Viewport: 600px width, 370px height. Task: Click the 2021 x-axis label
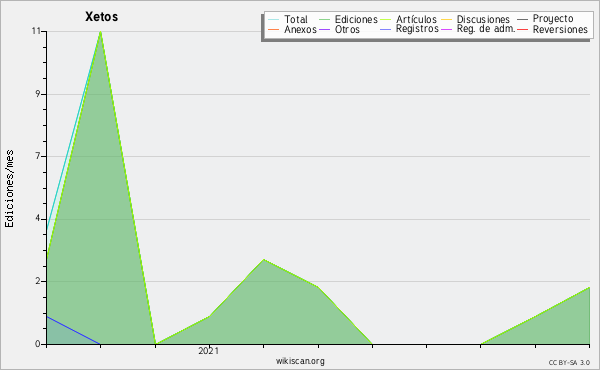coord(209,350)
